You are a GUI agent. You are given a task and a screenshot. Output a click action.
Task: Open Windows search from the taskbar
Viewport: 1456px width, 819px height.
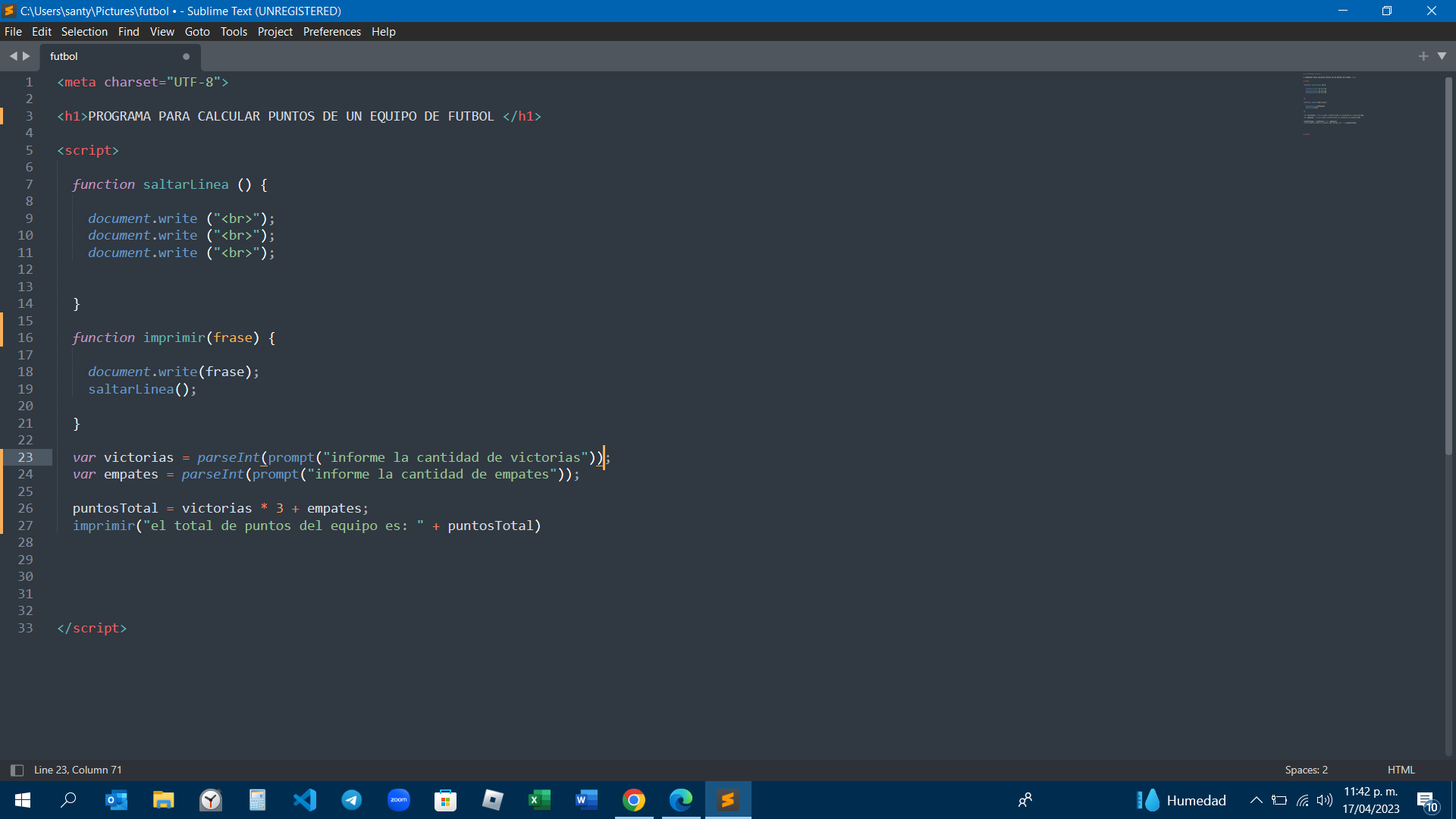click(x=68, y=800)
